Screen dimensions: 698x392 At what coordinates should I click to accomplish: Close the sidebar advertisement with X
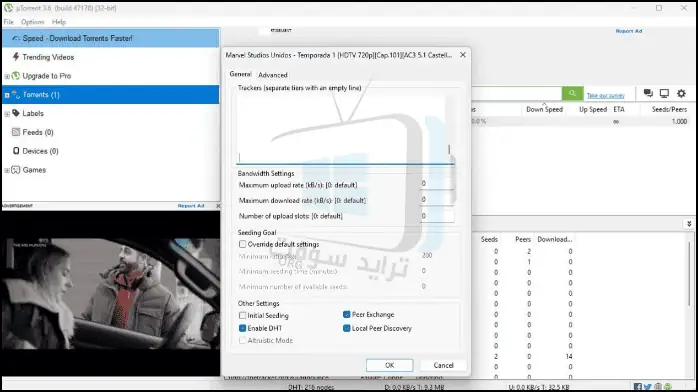point(218,206)
